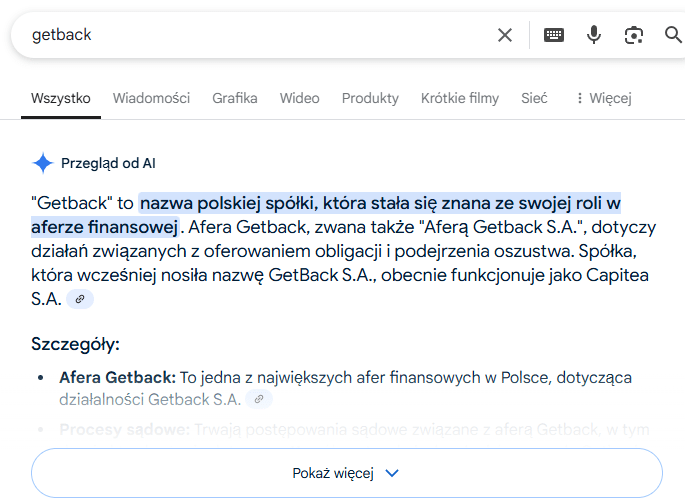Open the Sieć tab
685x502 pixels.
[x=534, y=98]
